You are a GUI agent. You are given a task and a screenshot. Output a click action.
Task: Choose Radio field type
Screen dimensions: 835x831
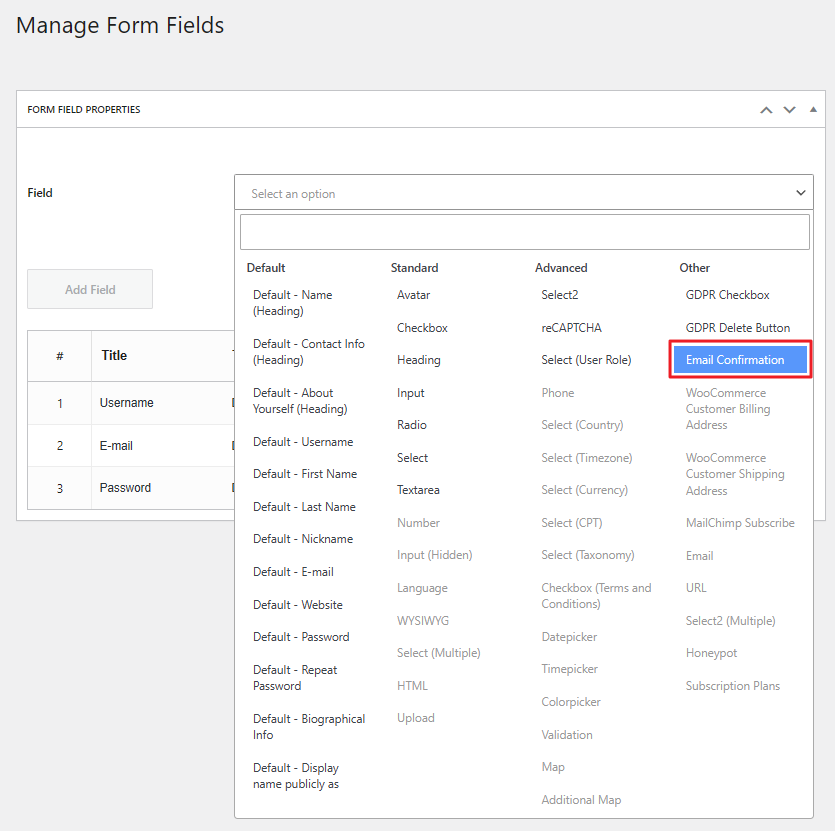pyautogui.click(x=412, y=425)
